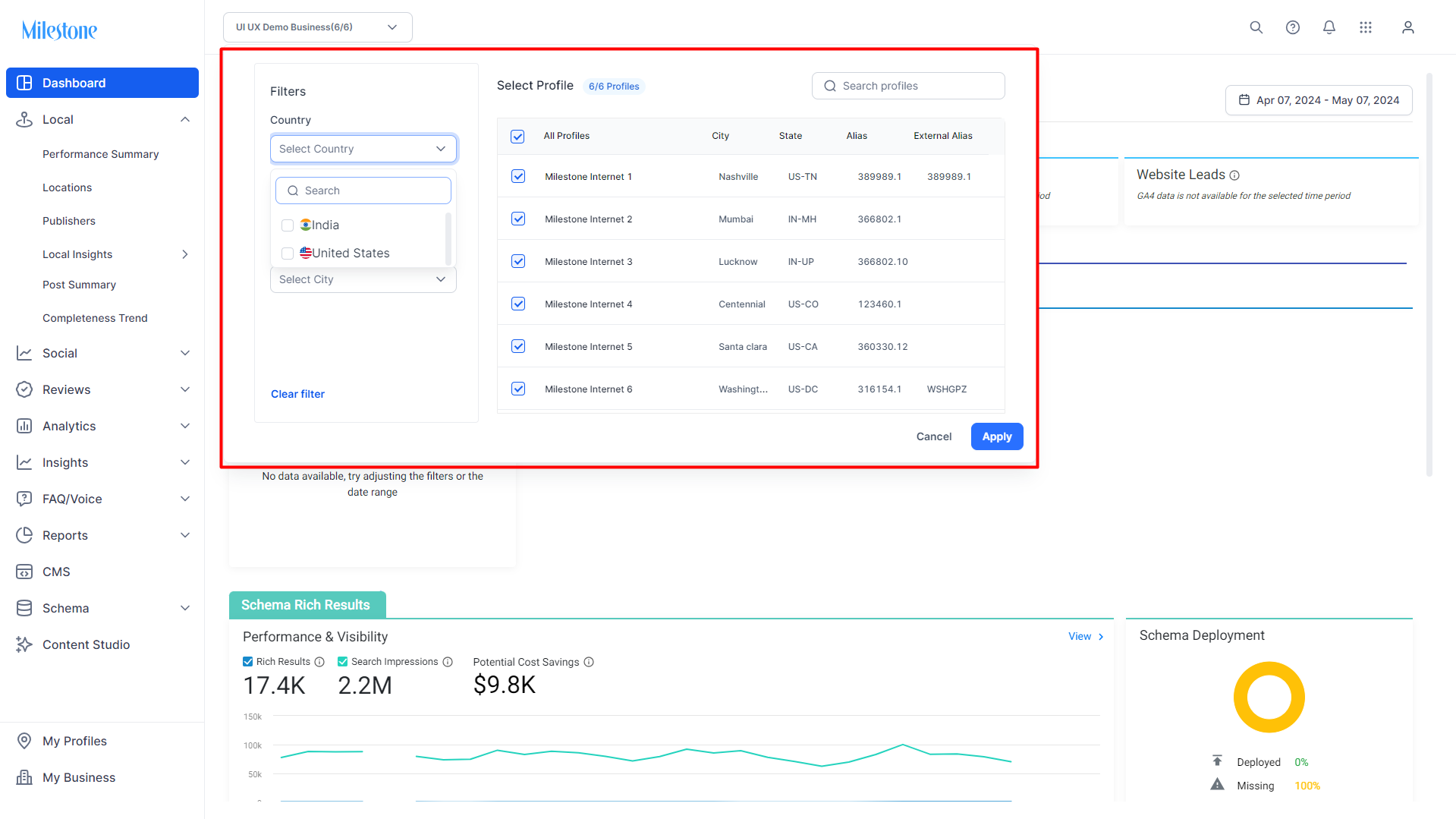View notifications bell icon

click(1329, 27)
